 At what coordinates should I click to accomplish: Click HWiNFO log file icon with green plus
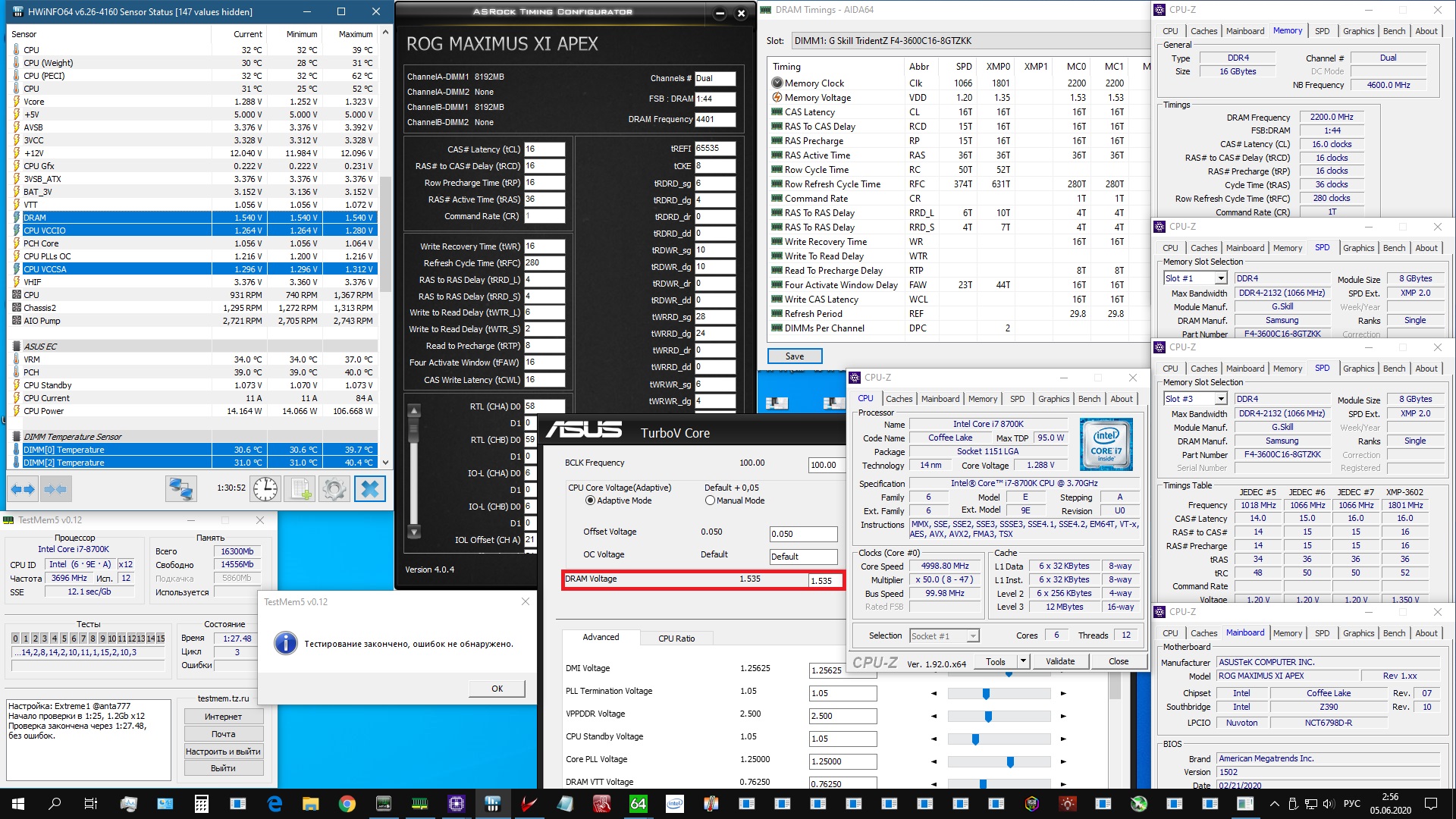[301, 489]
